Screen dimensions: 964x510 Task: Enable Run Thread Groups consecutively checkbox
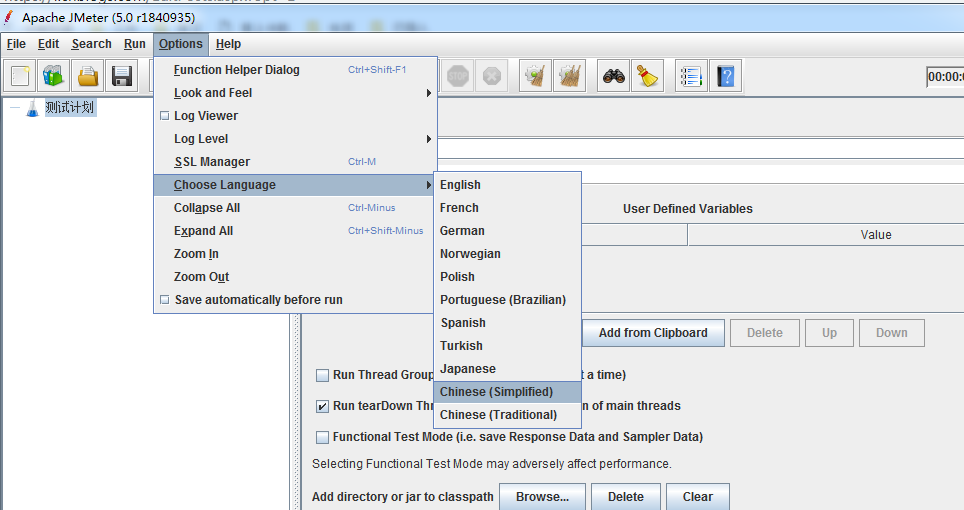(x=322, y=375)
